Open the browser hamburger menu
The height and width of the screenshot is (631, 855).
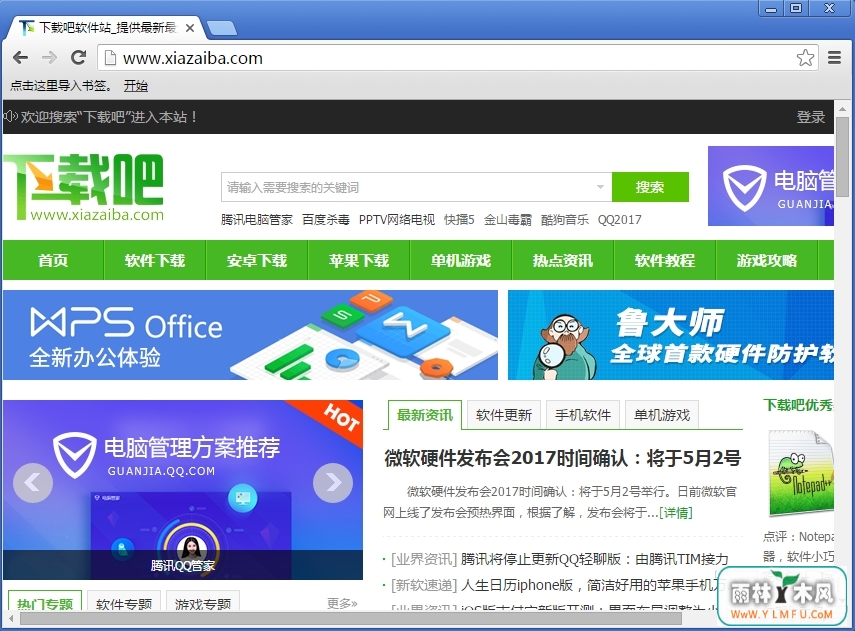pyautogui.click(x=834, y=57)
